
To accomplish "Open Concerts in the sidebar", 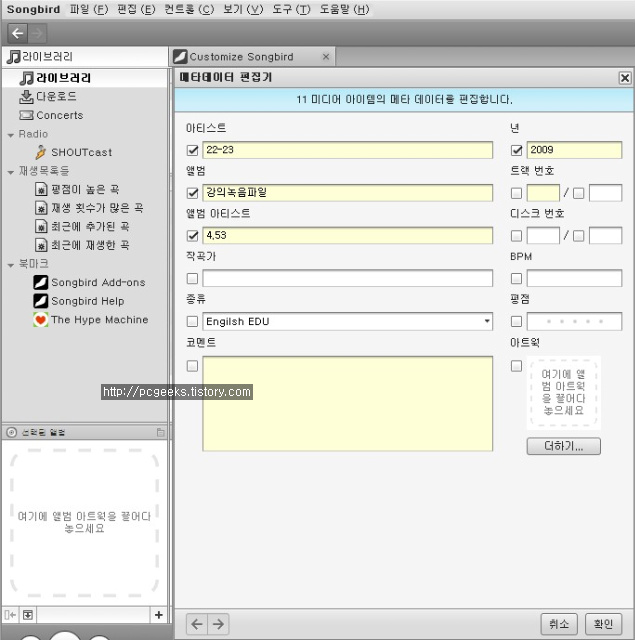I will coord(51,115).
